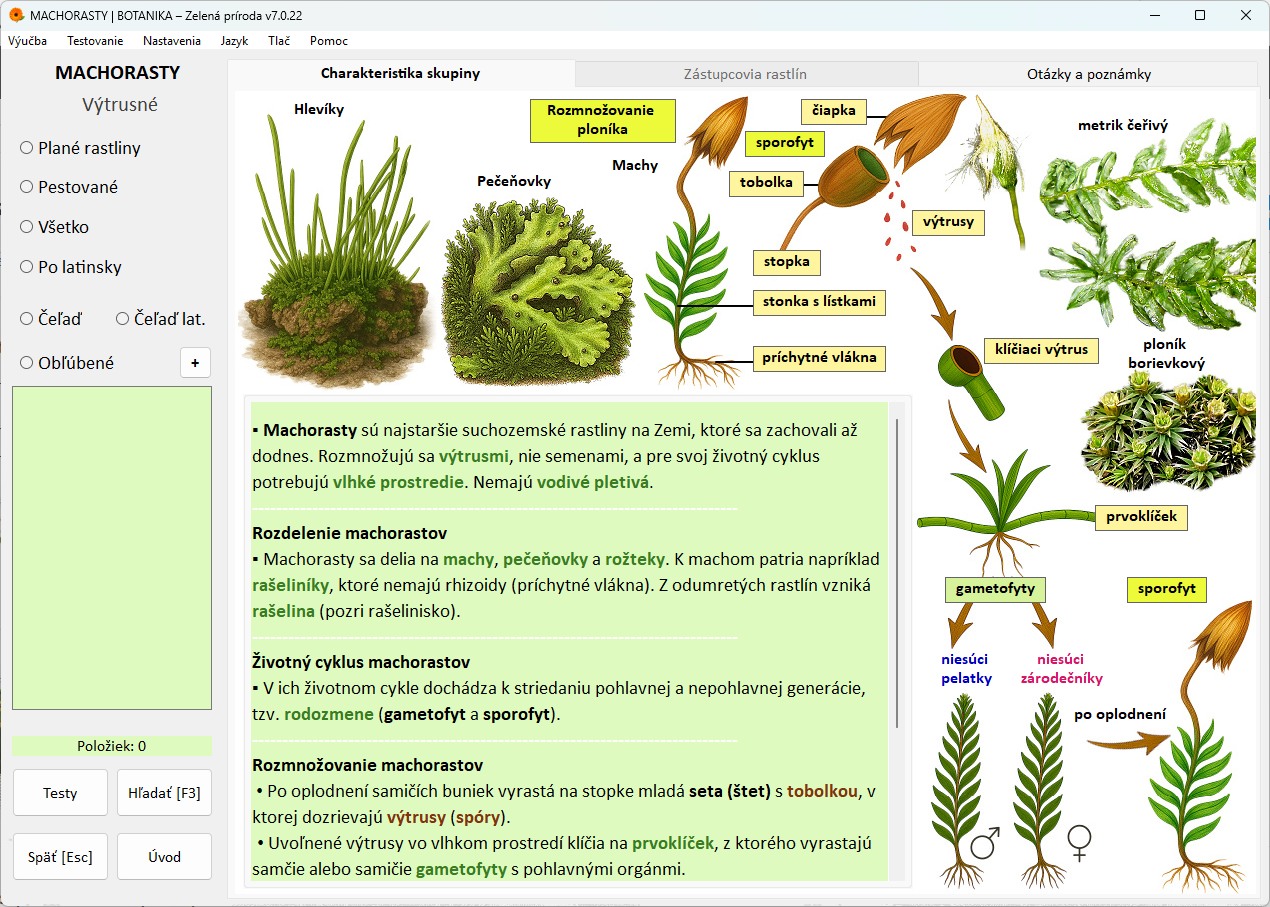
Task: Click inside the empty green items list
Action: (x=112, y=548)
